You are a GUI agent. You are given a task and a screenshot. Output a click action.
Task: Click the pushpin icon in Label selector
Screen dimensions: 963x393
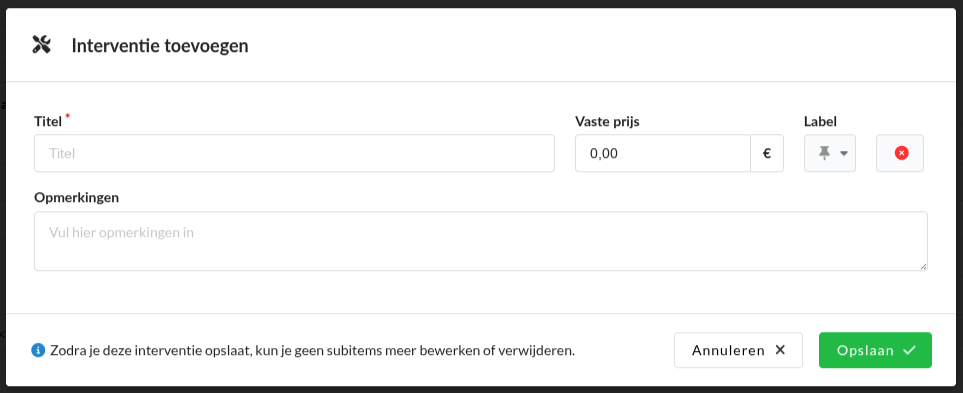pos(824,153)
